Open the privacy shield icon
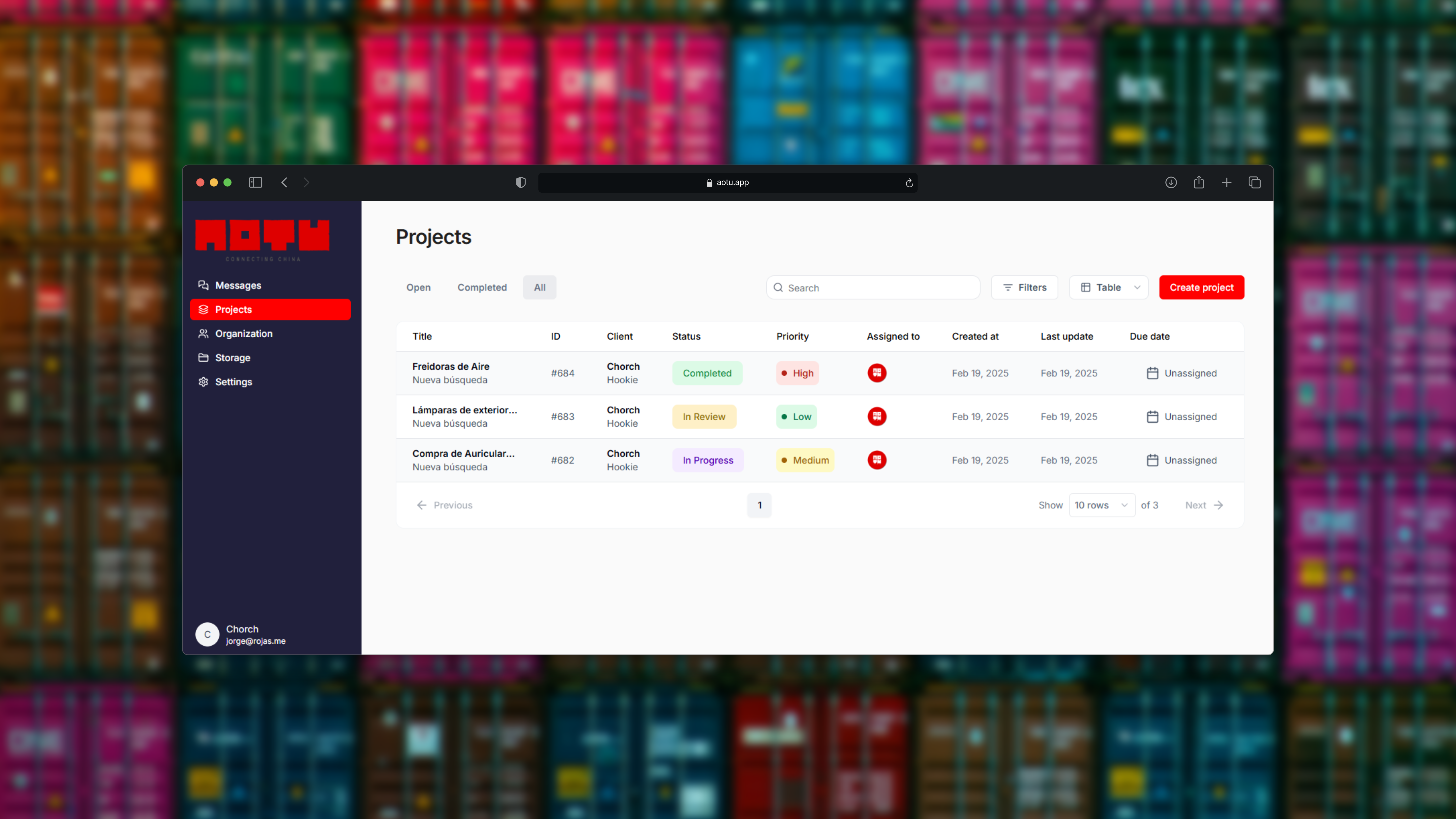1456x819 pixels. coord(520,183)
